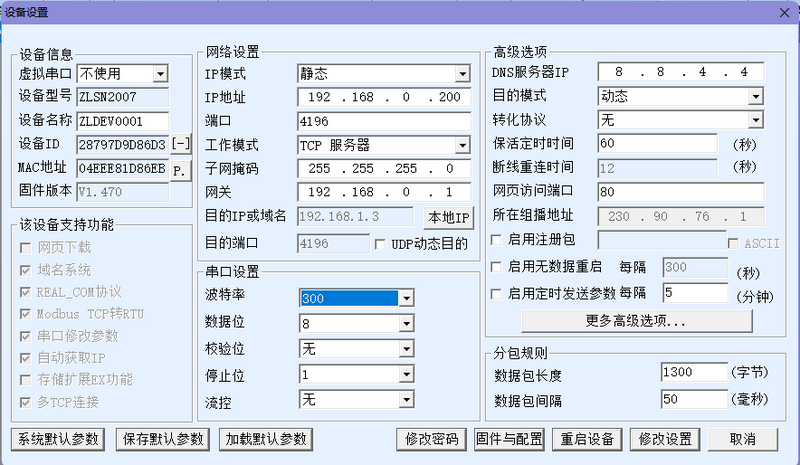Viewport: 800px width, 465px height.
Task: Enable the 启用无数据重启 checkbox
Action: coord(496,266)
